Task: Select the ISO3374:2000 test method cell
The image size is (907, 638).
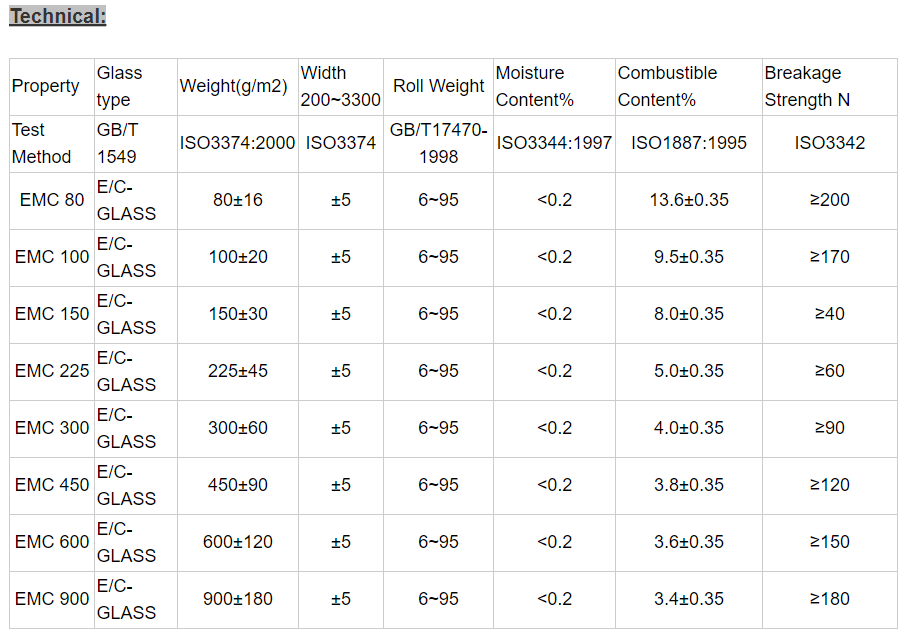Action: [237, 143]
